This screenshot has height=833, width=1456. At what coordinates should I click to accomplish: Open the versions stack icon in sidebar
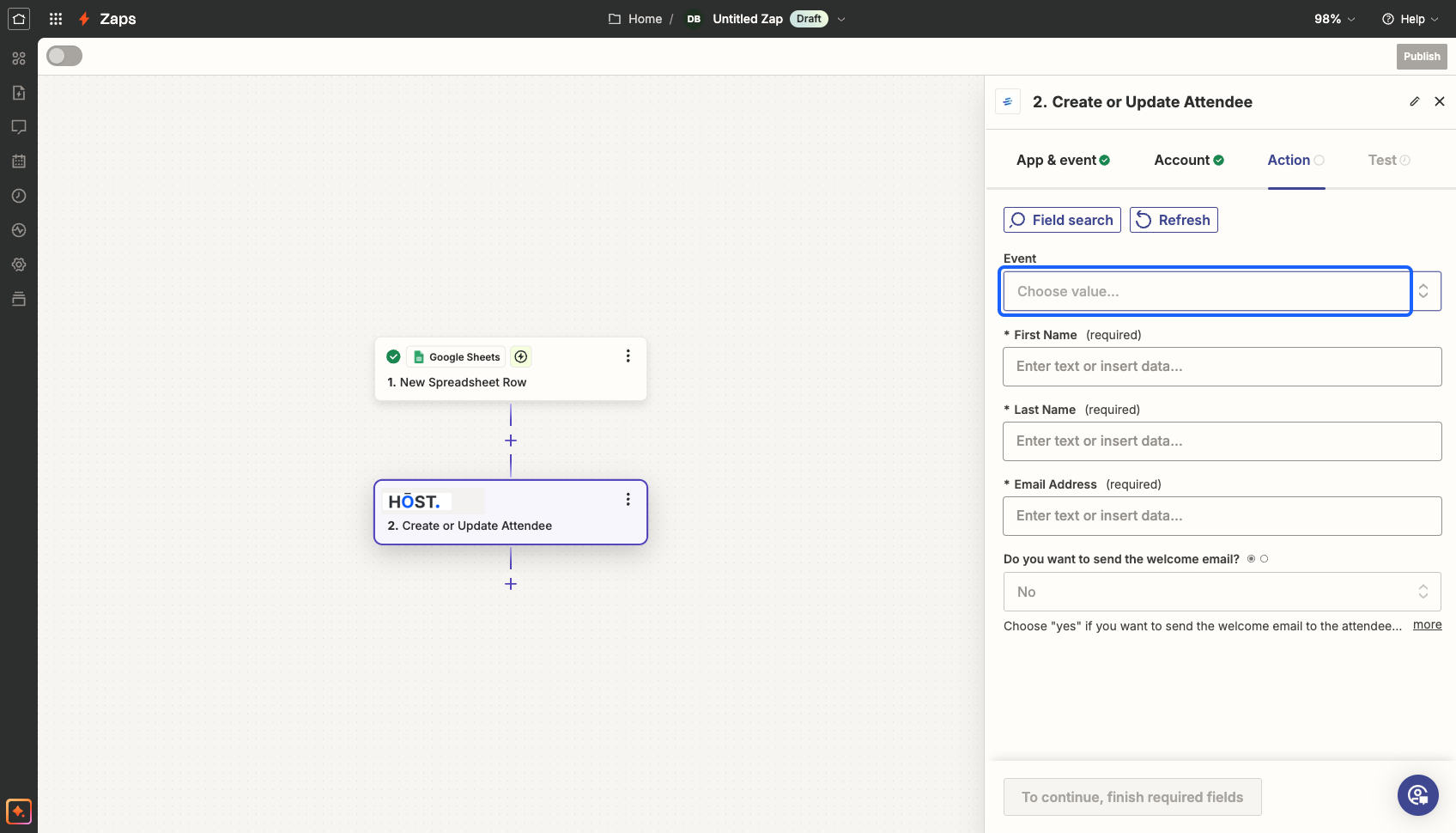tap(19, 299)
